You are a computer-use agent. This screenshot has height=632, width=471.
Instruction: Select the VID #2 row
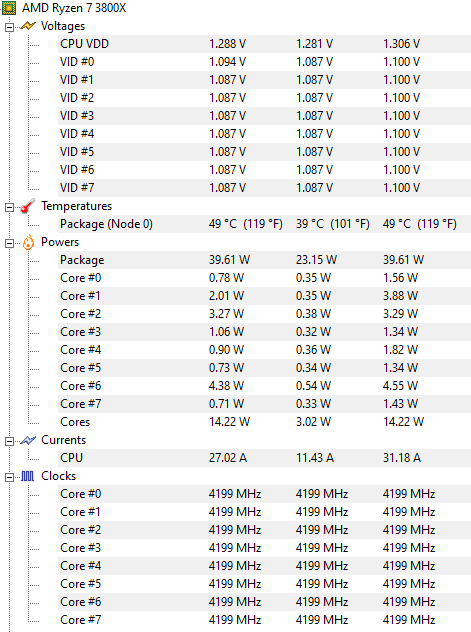click(x=264, y=98)
